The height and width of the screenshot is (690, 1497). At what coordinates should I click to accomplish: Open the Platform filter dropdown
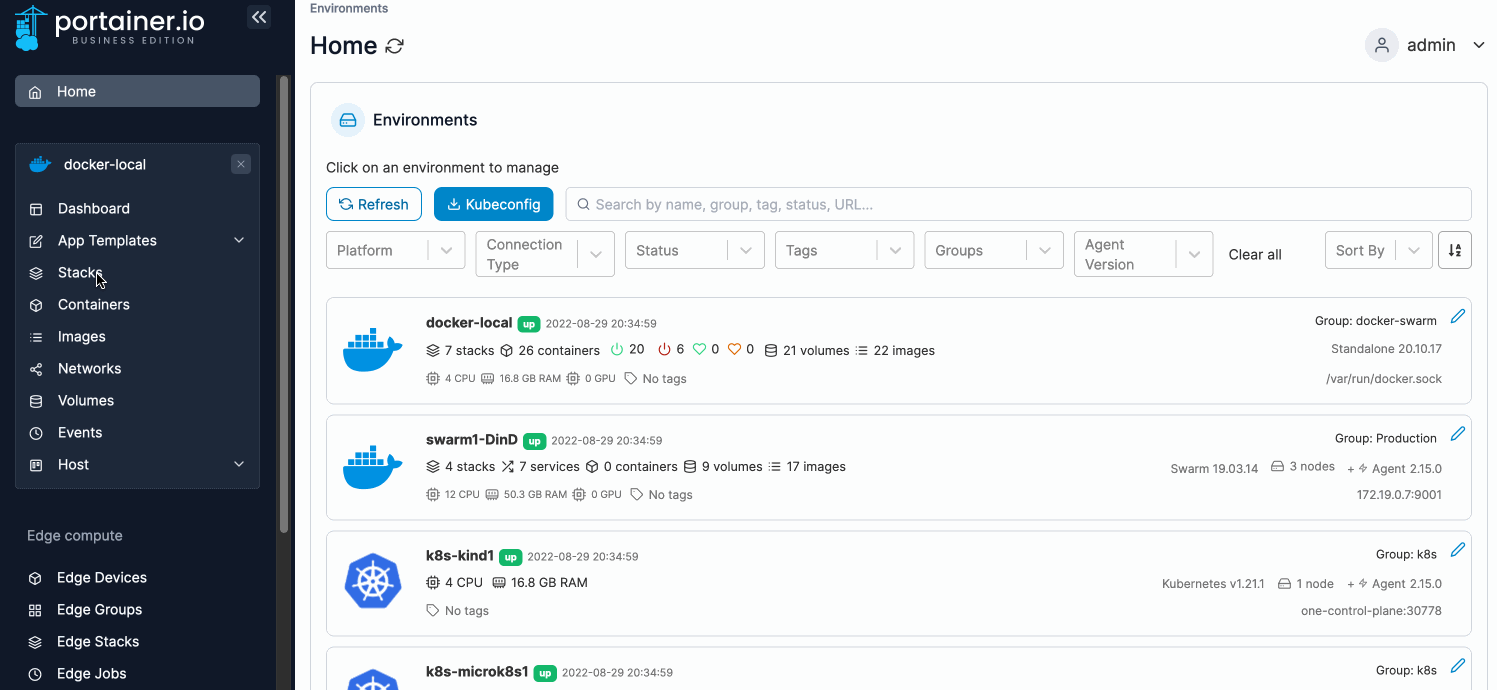click(395, 250)
